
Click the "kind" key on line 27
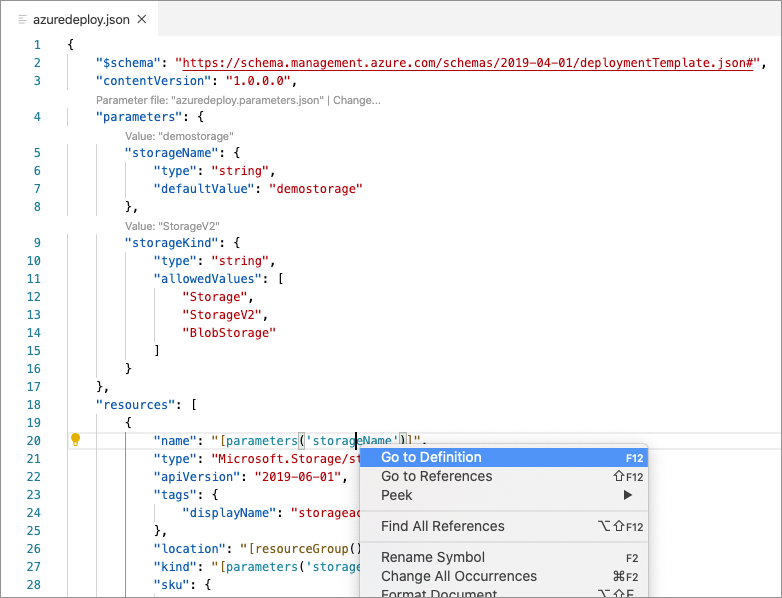pyautogui.click(x=175, y=567)
